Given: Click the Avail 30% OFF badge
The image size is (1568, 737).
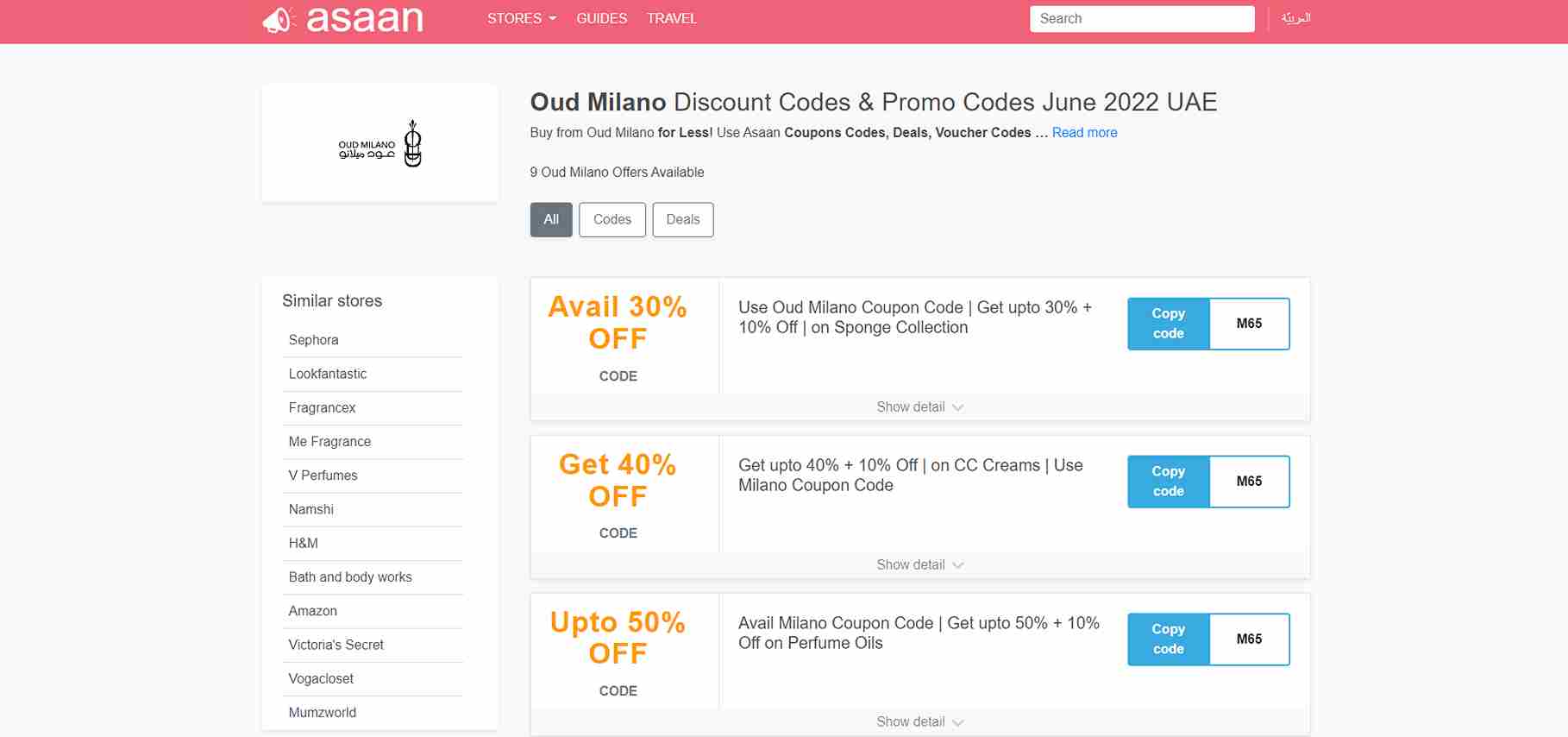Looking at the screenshot, I should point(618,323).
